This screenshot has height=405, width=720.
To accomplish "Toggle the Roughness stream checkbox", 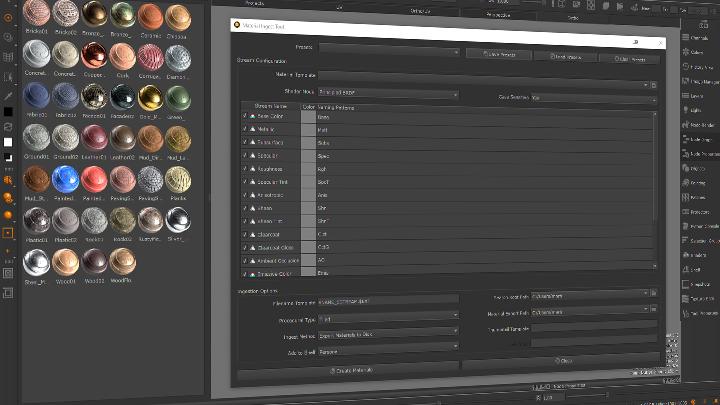I will (x=245, y=169).
